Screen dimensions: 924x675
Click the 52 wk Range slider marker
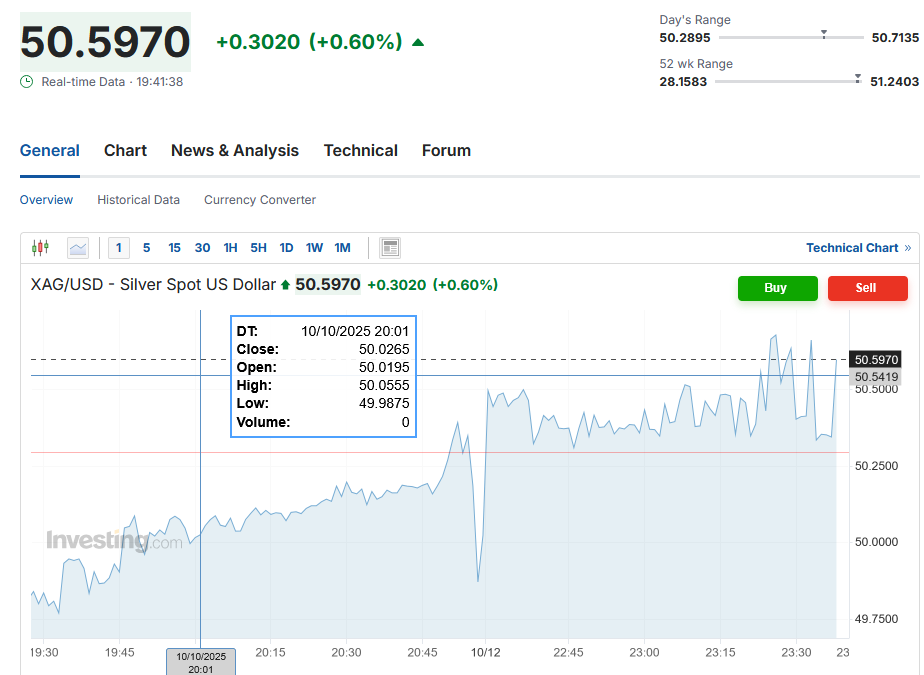click(858, 78)
